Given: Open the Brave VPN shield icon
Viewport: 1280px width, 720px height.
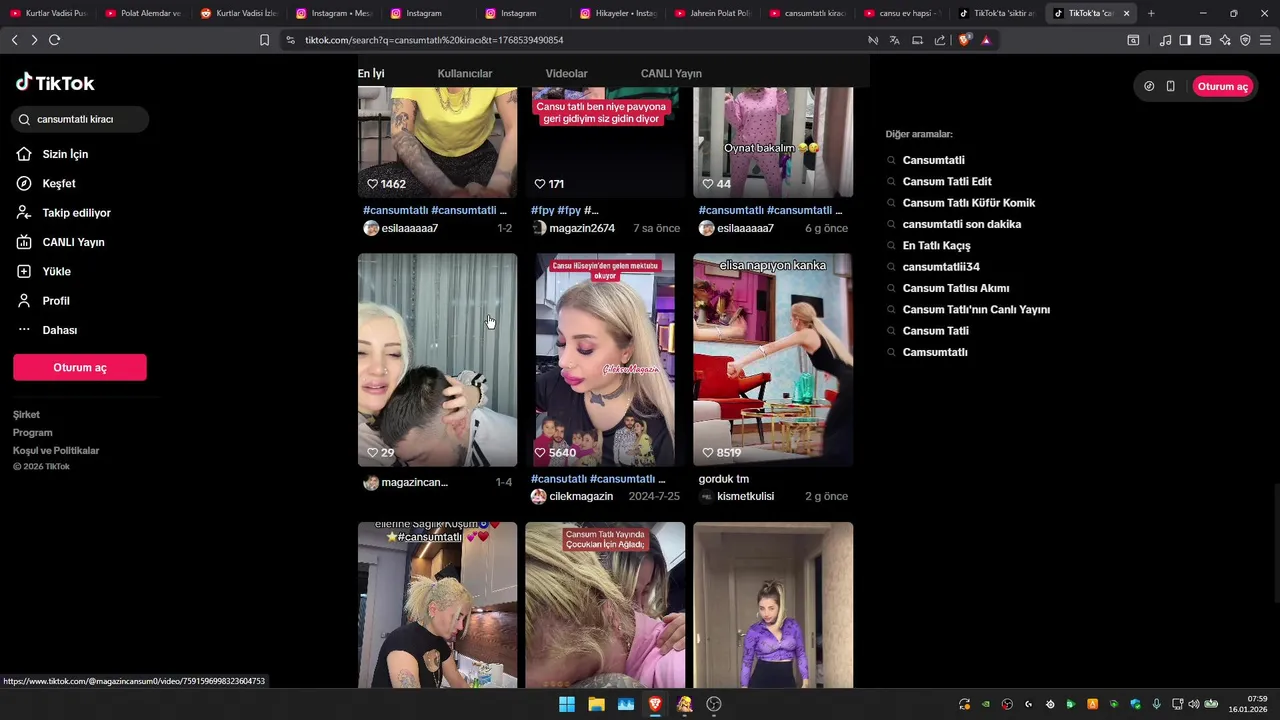Looking at the screenshot, I should point(1245,40).
